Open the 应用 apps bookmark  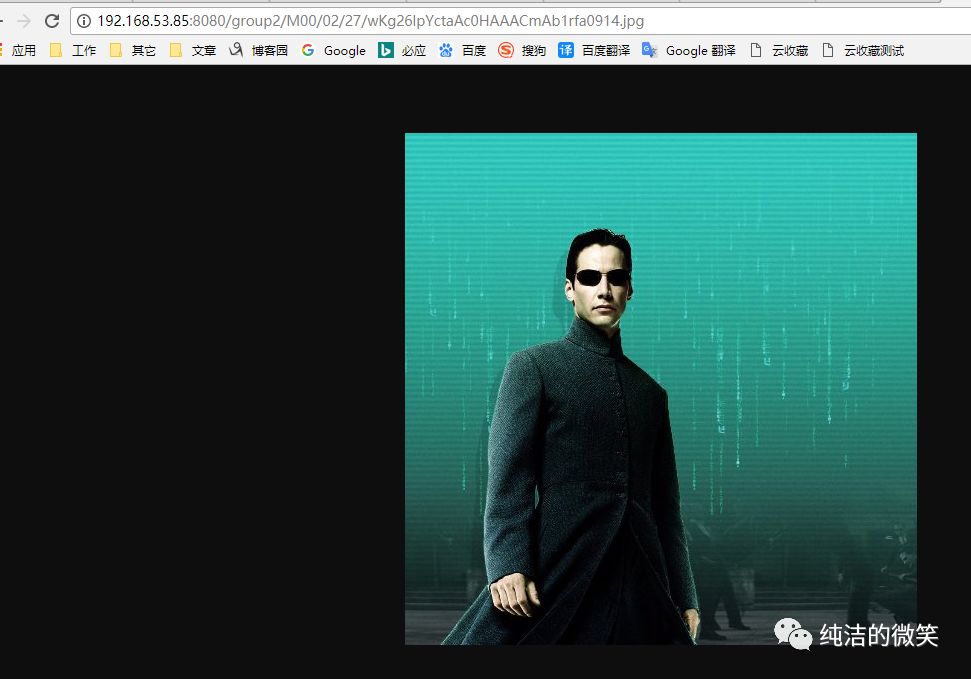click(x=18, y=50)
